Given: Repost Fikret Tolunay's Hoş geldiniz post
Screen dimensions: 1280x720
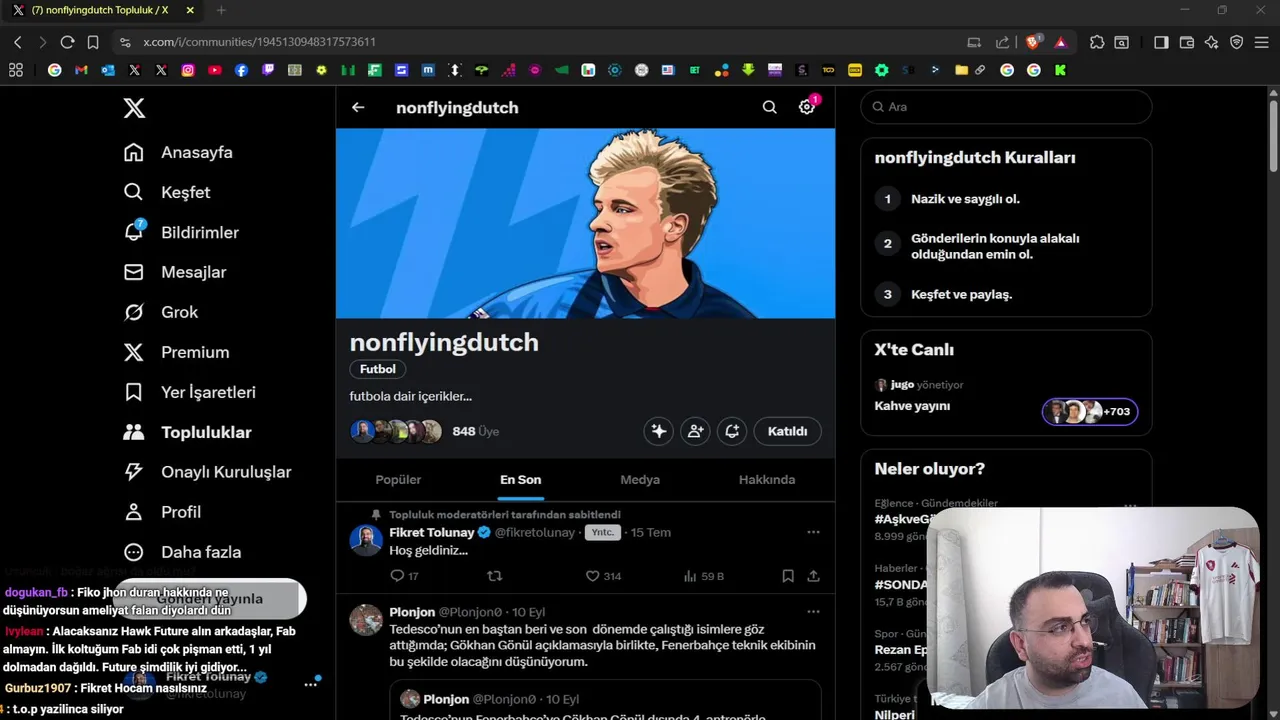Looking at the screenshot, I should (x=494, y=576).
